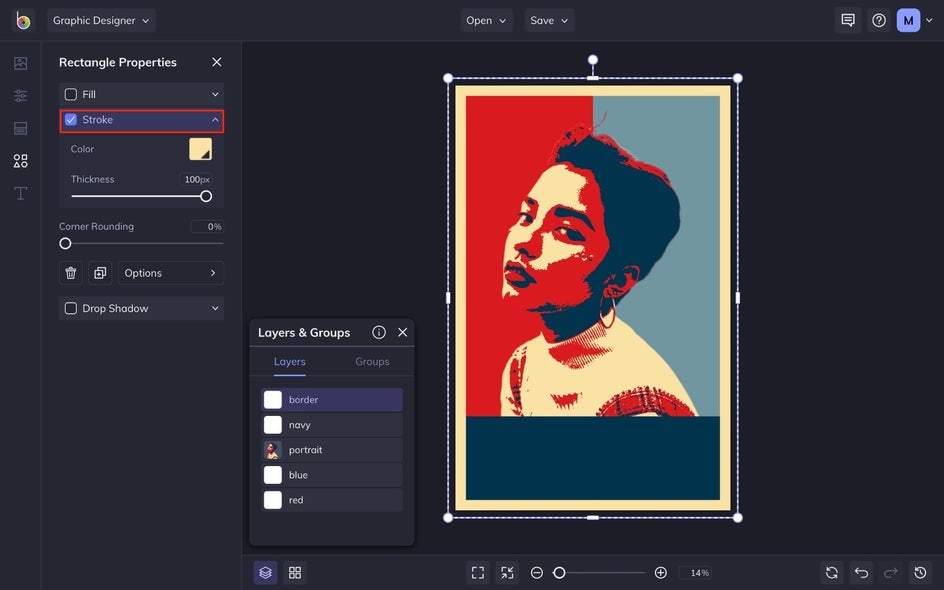Image resolution: width=944 pixels, height=590 pixels.
Task: Expand the Open dropdown menu
Action: pos(486,20)
